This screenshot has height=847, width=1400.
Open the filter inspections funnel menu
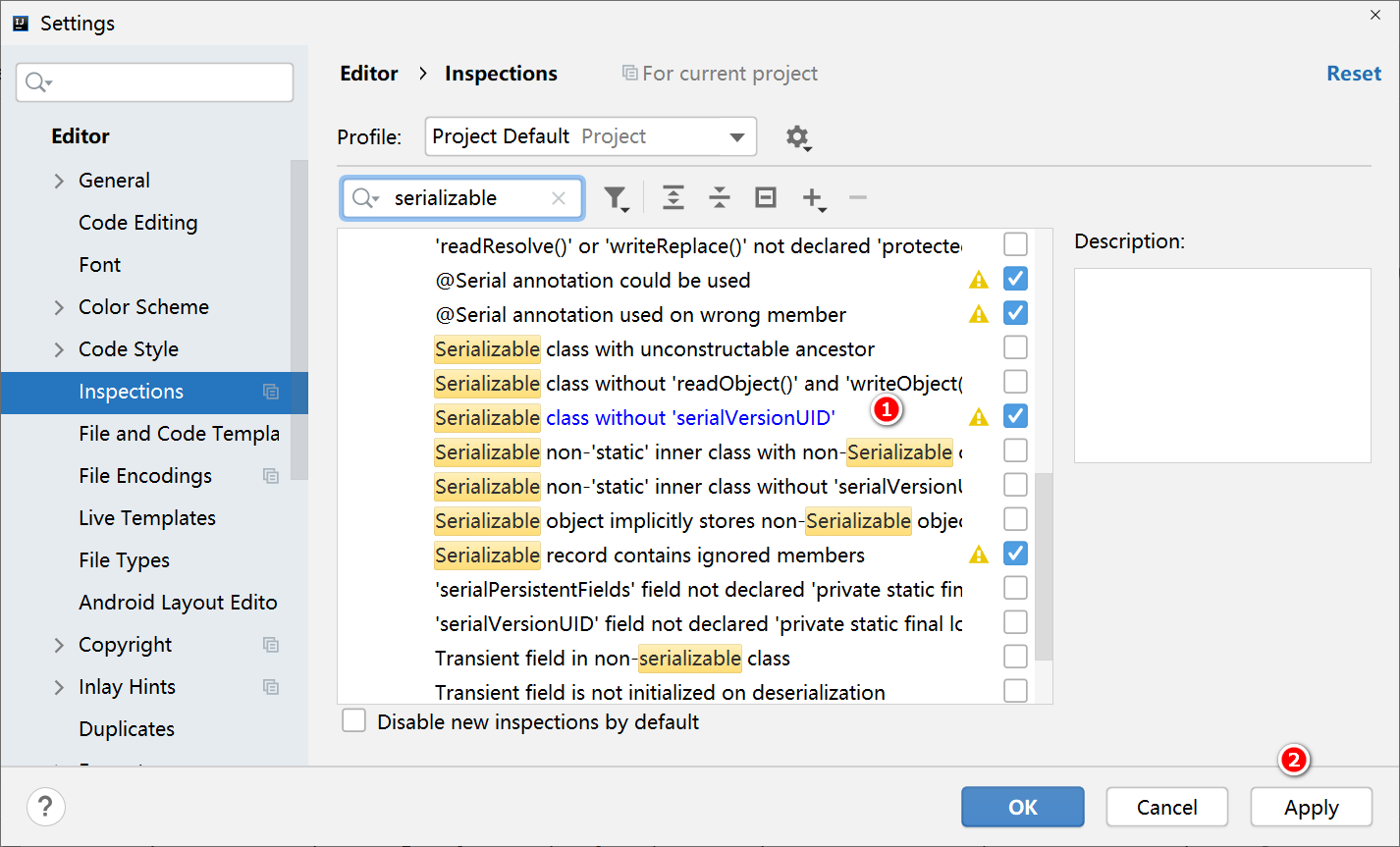[616, 198]
